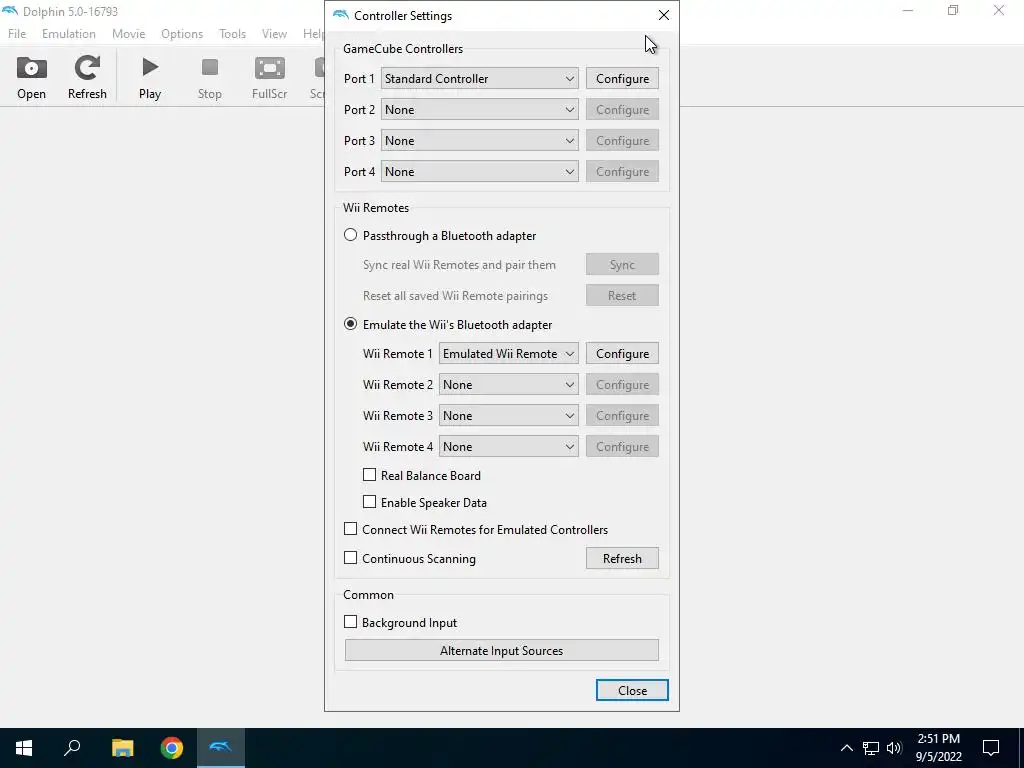The image size is (1024, 768).
Task: Click the Play toolbar icon
Action: 150,78
